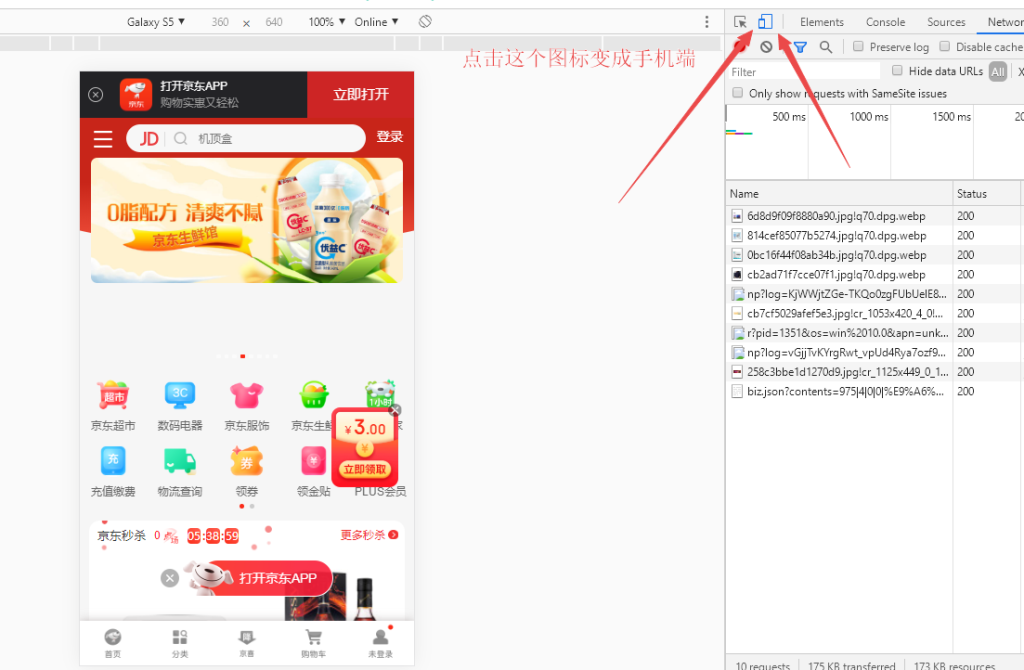Screen dimensions: 1024x670
Task: Open the 0脂配方 清爽不腻 promo banner
Action: tap(247, 220)
